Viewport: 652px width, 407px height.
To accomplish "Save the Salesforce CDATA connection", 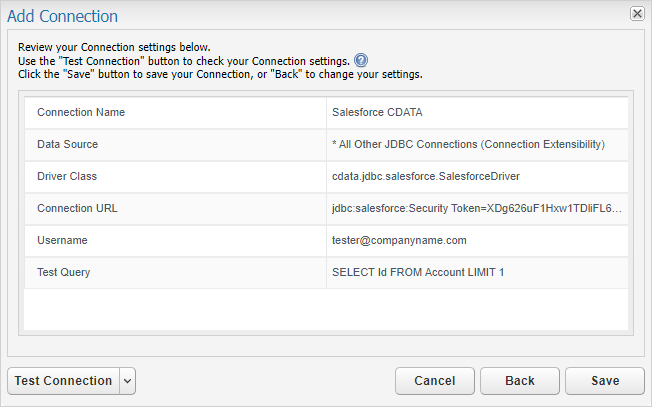I will (x=605, y=381).
